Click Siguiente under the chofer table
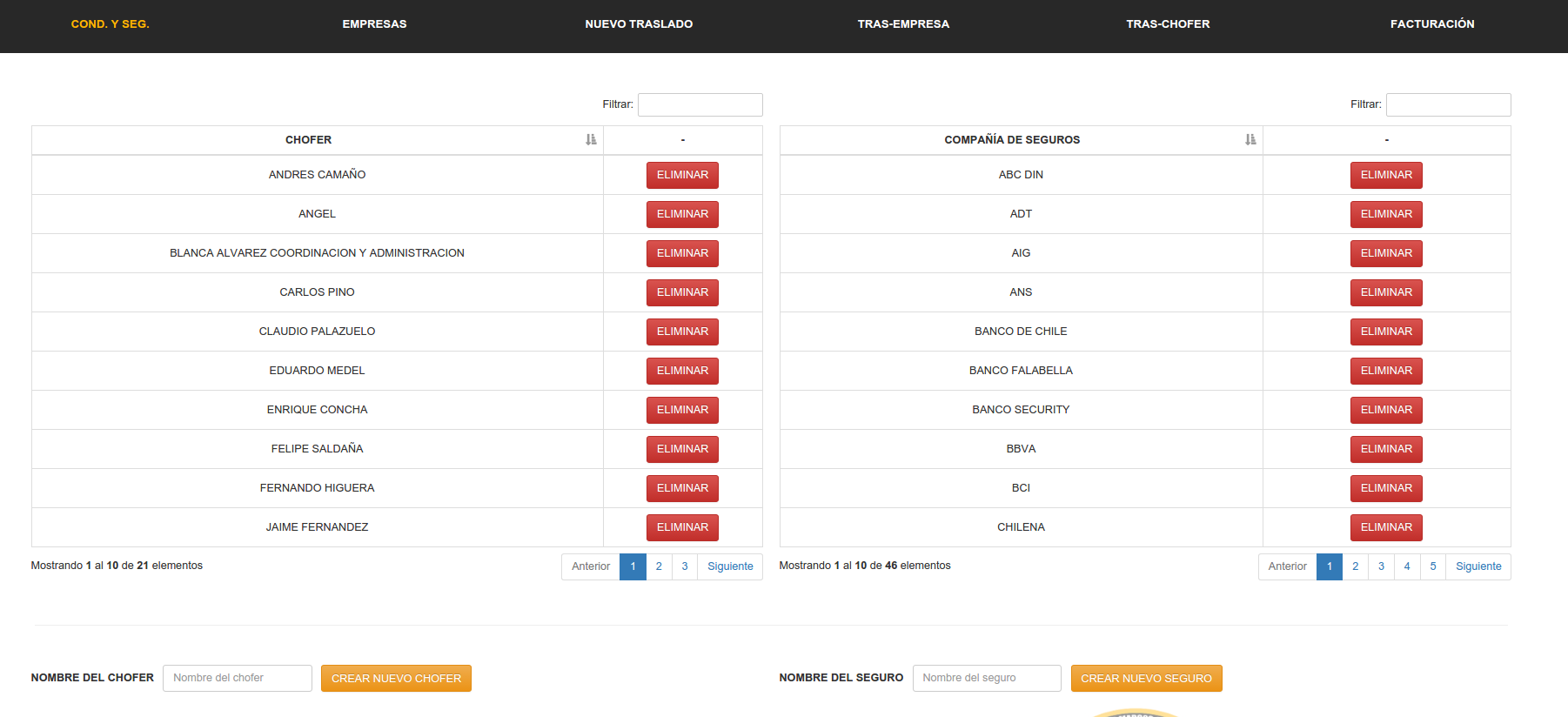 [730, 566]
